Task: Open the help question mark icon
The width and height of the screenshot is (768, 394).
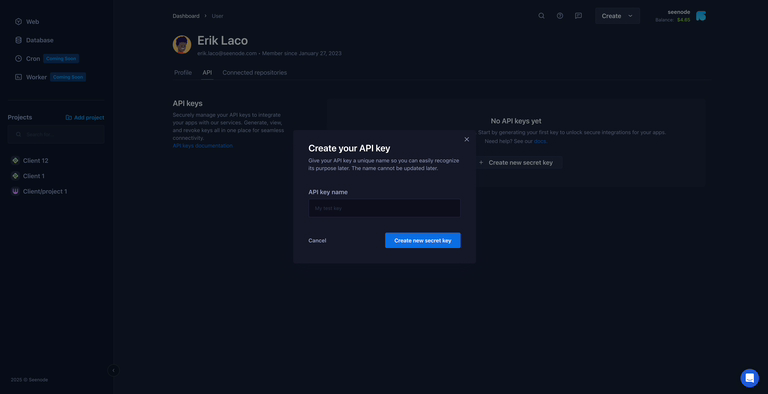Action: tap(560, 16)
